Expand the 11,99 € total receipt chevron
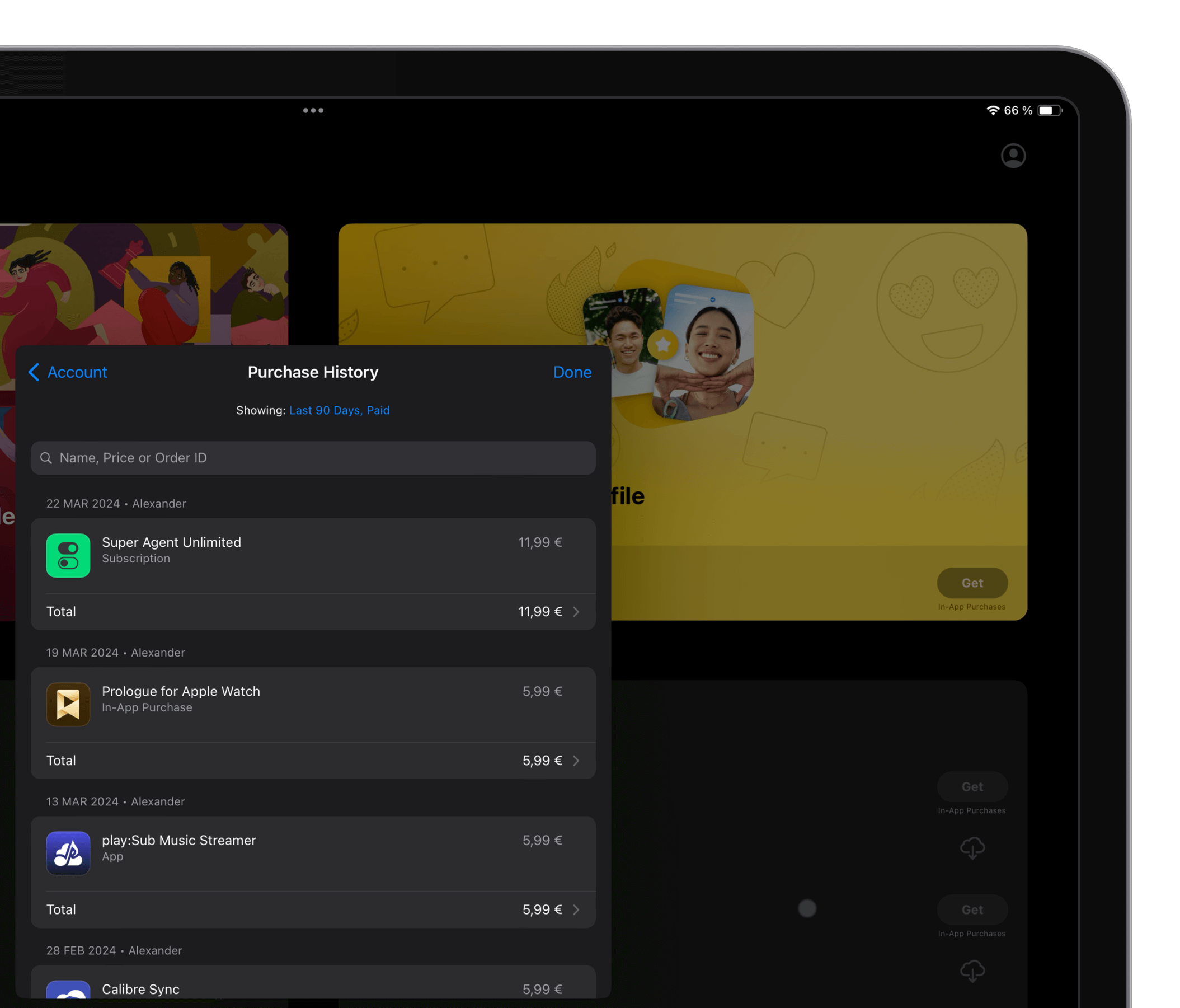The image size is (1180, 1008). [x=576, y=611]
